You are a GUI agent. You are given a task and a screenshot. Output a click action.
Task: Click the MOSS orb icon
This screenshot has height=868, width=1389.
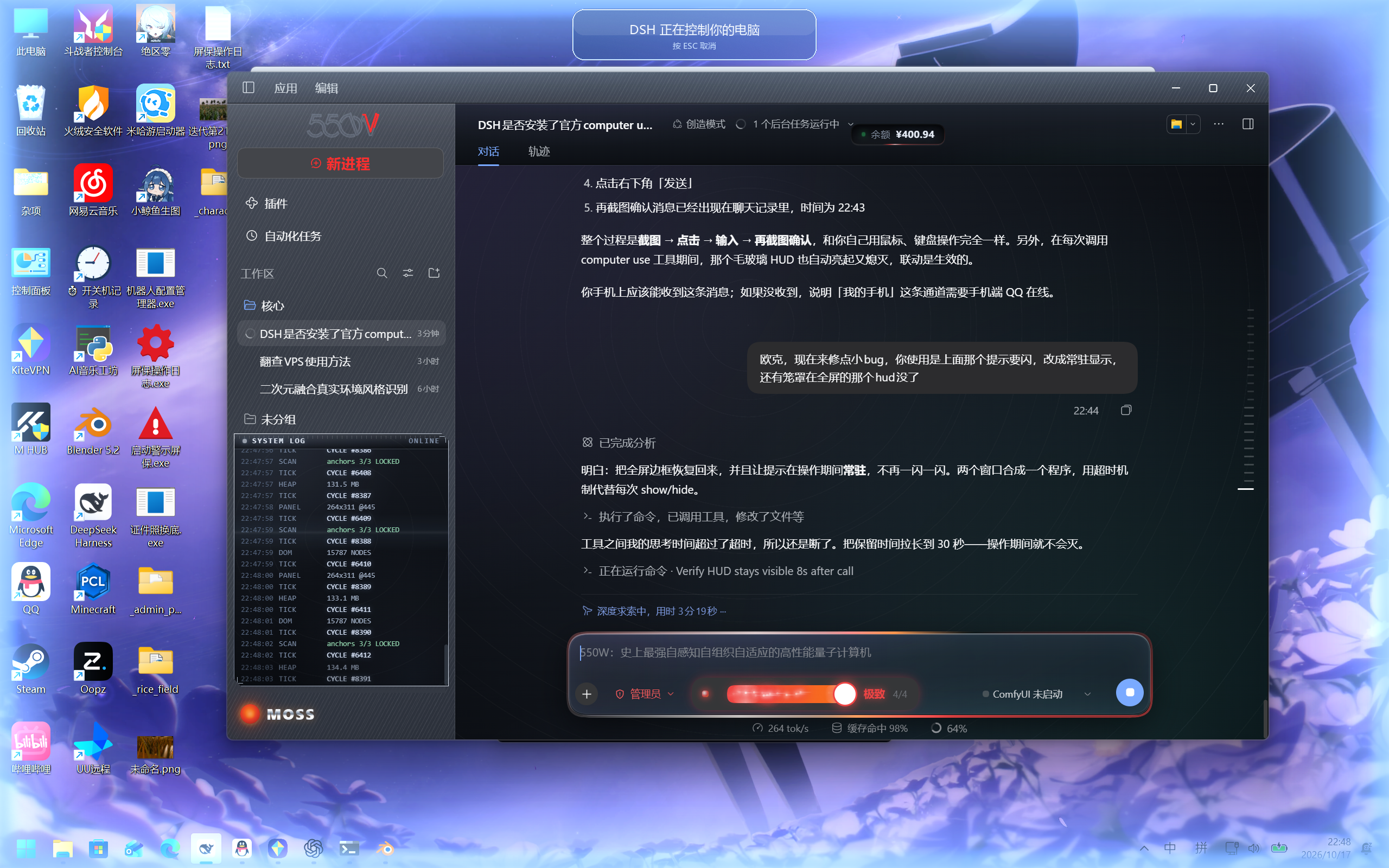[x=250, y=713]
